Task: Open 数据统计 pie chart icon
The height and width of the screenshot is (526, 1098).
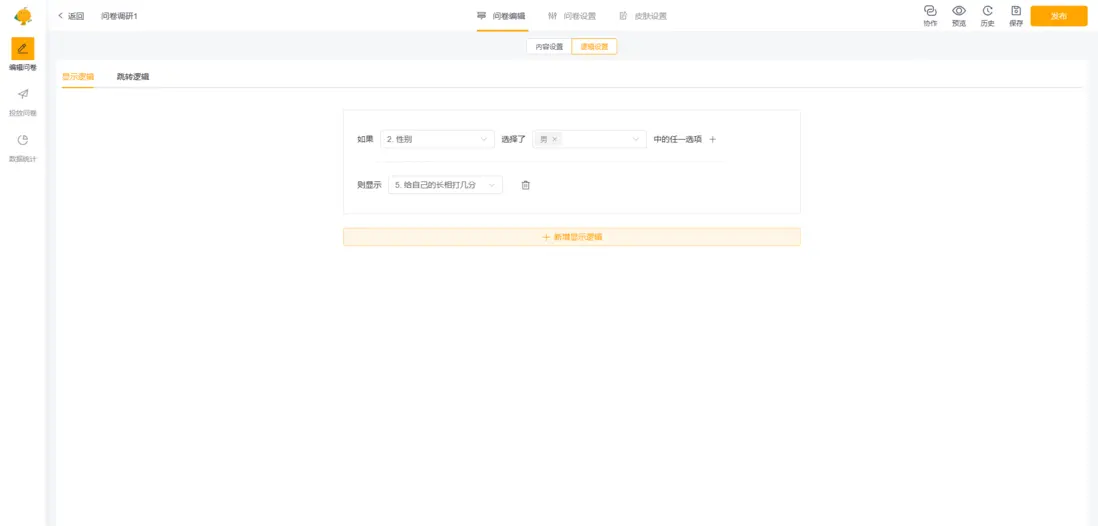Action: (22, 140)
